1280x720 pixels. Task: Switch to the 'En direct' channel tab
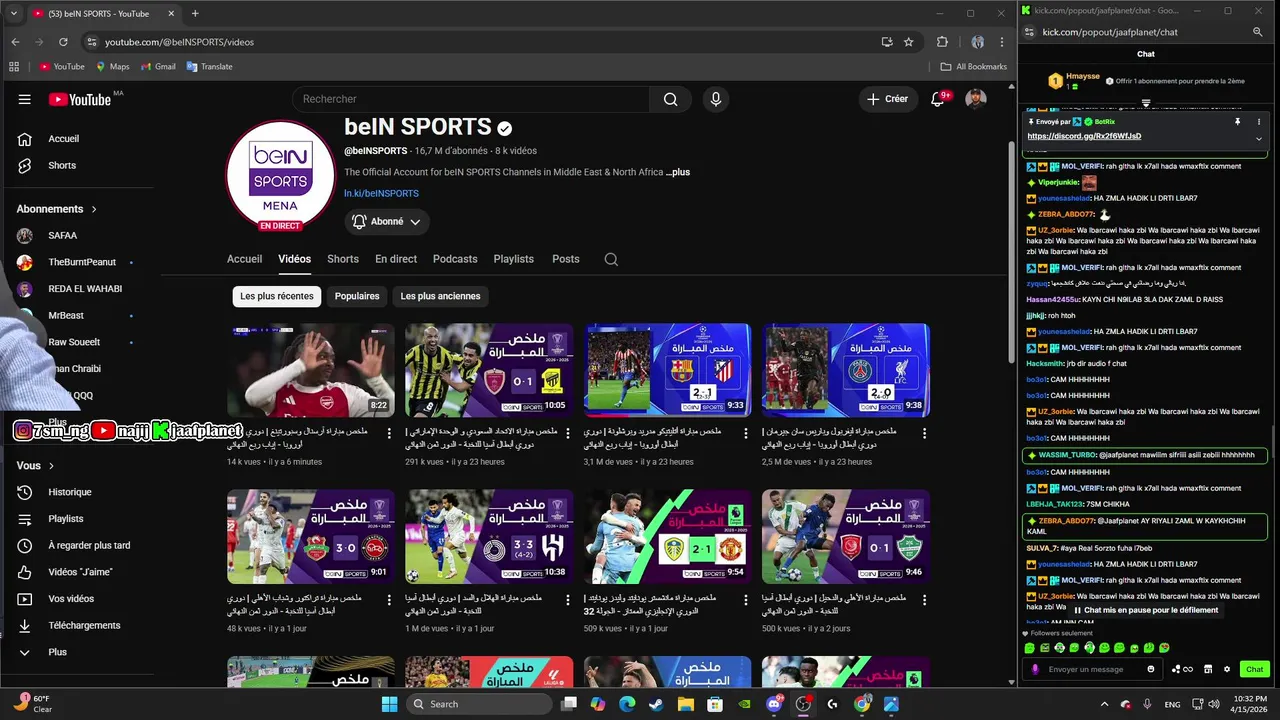click(x=396, y=259)
